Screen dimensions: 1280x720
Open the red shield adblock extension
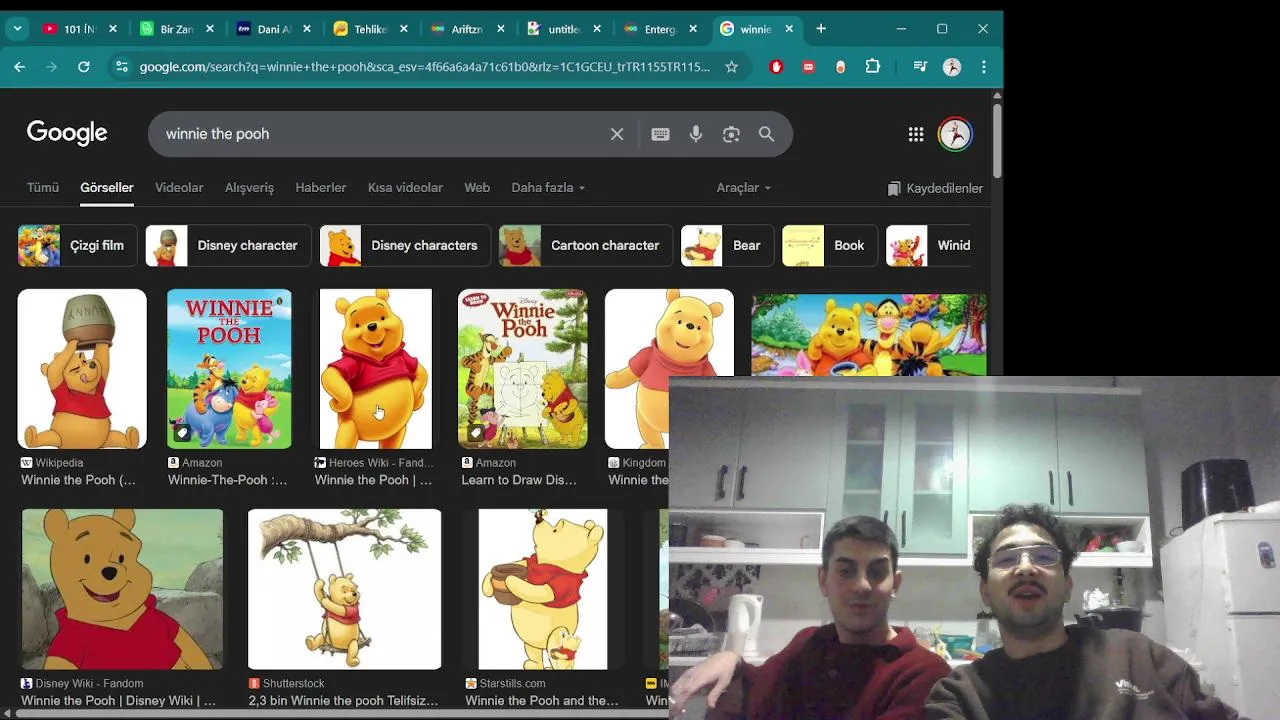coord(776,67)
